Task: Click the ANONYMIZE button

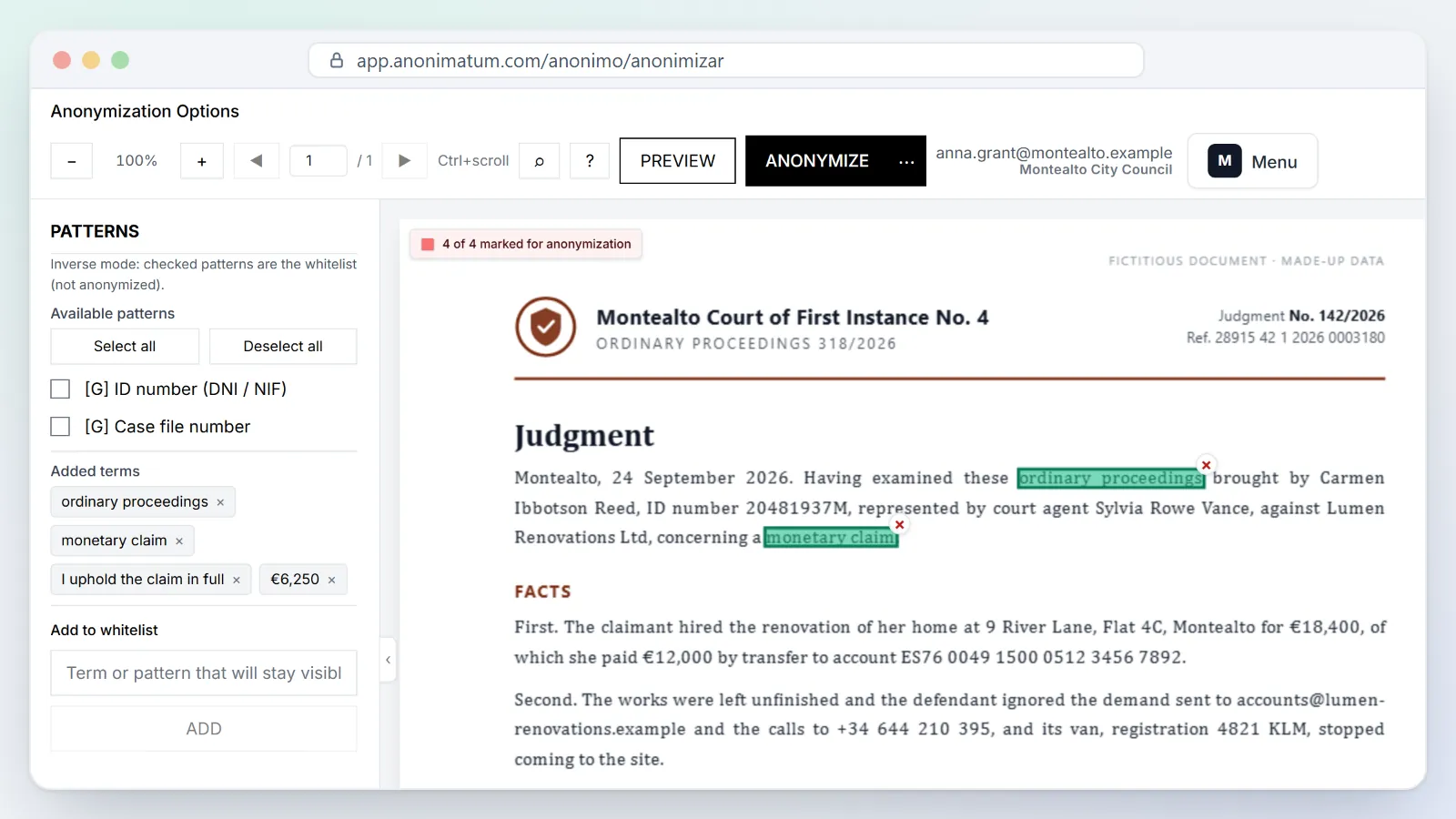Action: click(817, 161)
